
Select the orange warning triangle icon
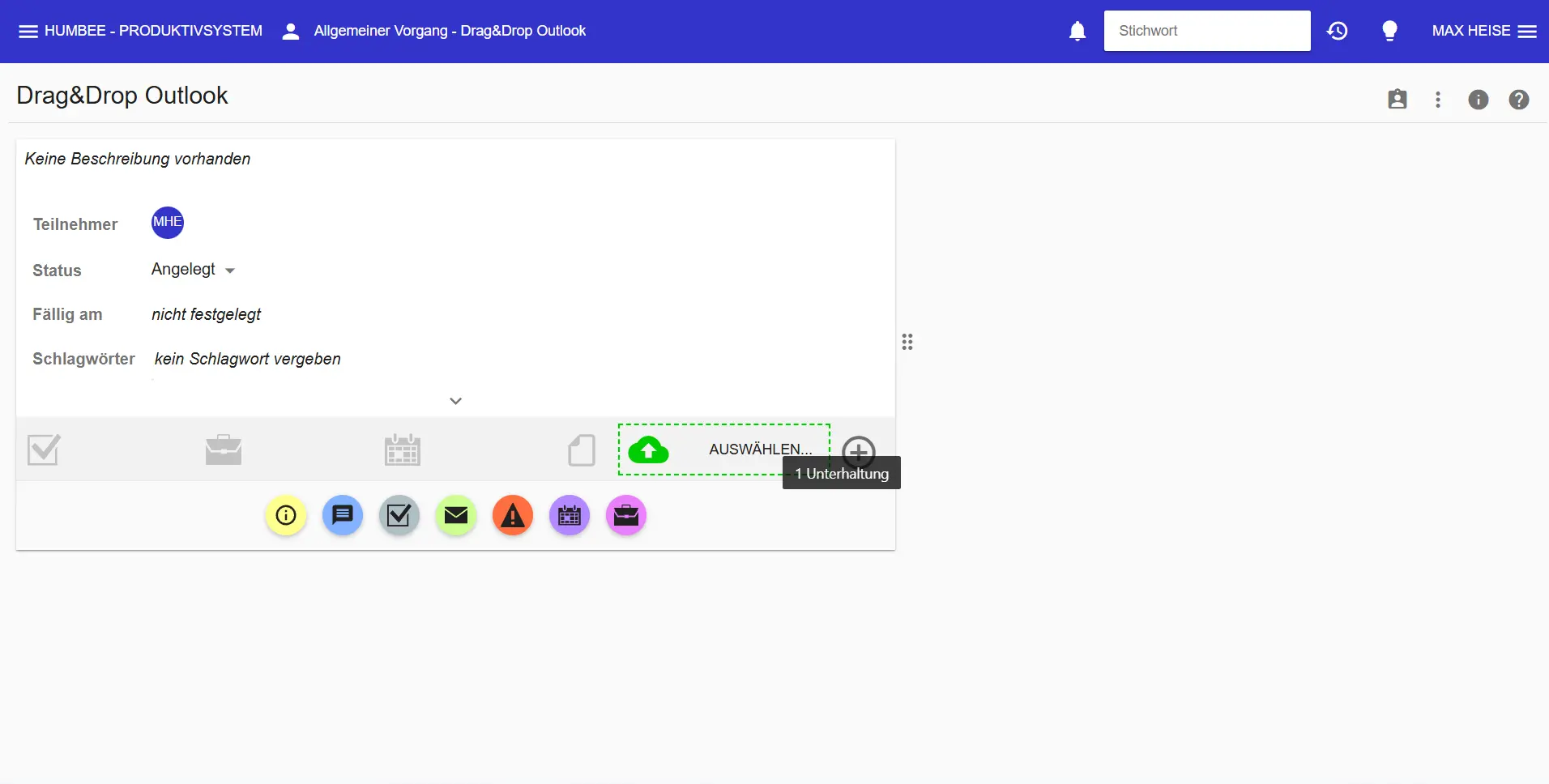coord(513,515)
